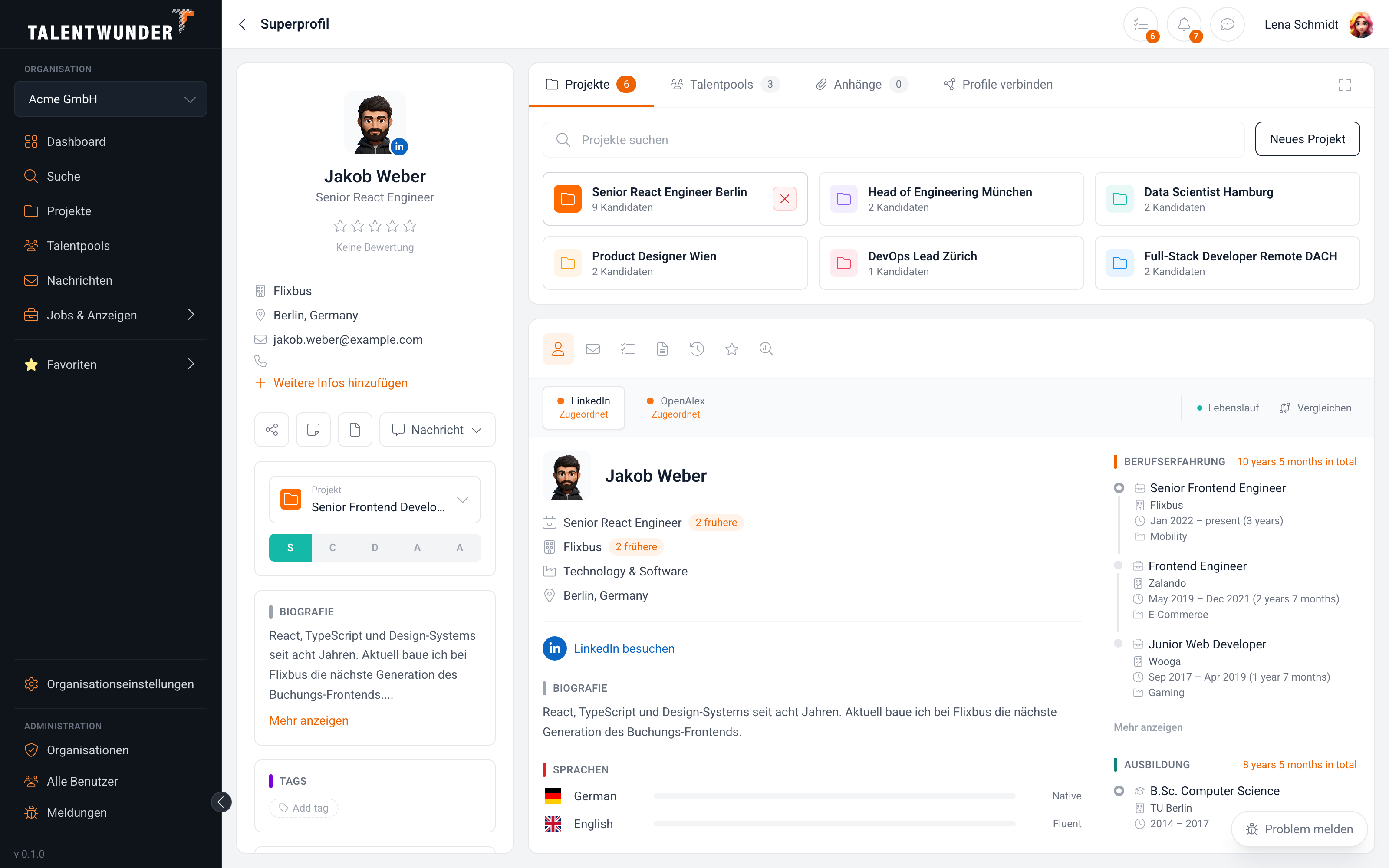This screenshot has width=1389, height=868.
Task: Select stage D in the pipeline
Action: click(375, 548)
